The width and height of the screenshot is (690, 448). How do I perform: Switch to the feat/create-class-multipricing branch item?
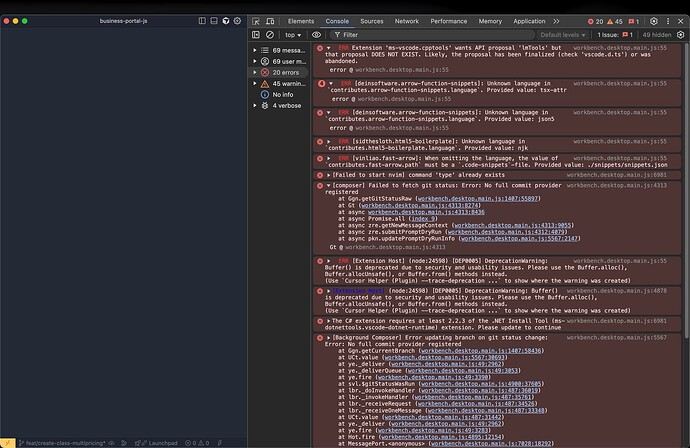tap(62, 443)
